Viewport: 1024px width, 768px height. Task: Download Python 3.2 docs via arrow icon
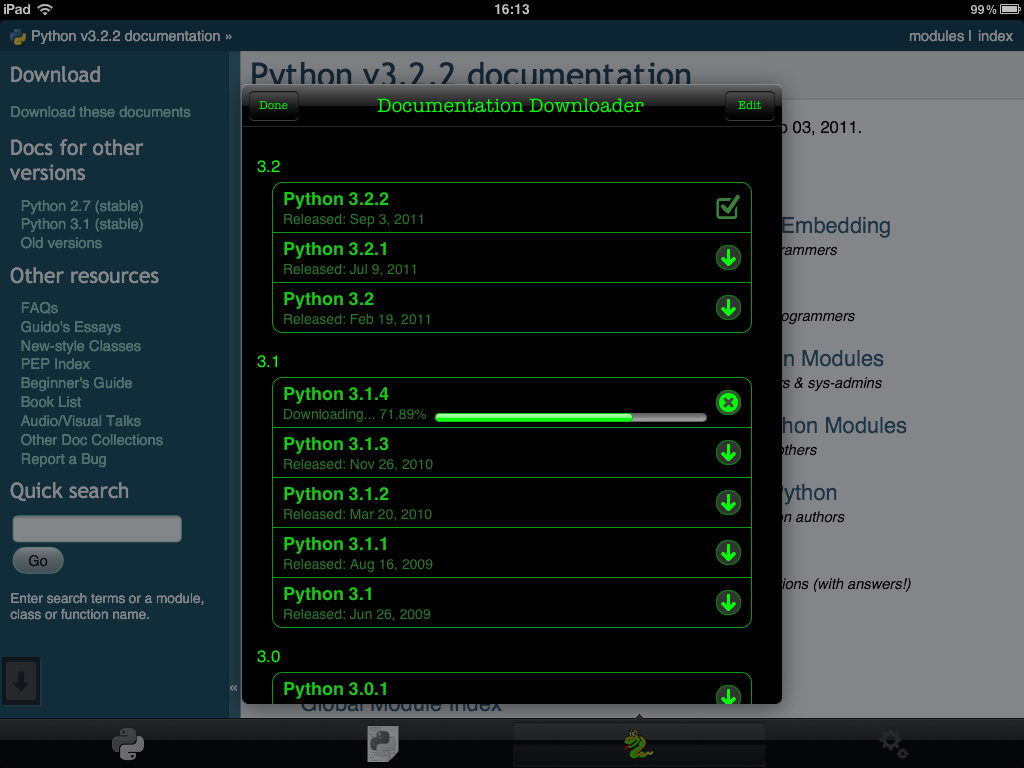tap(728, 308)
